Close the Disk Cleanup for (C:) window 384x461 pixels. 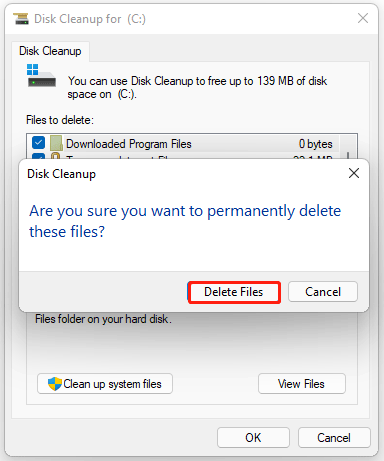pyautogui.click(x=363, y=18)
